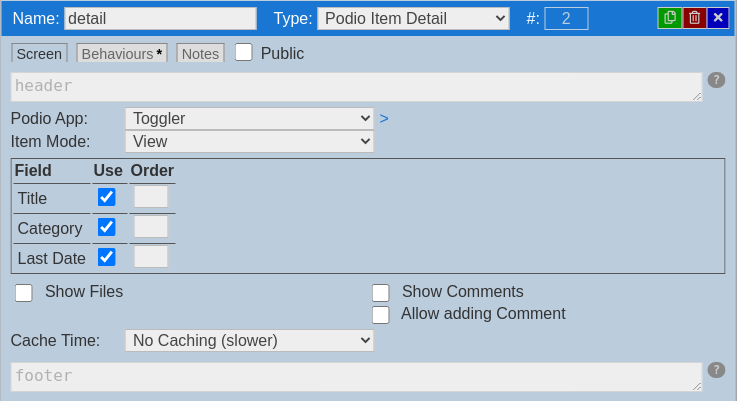Open help icon beside header field
This screenshot has height=401, width=737.
(716, 80)
